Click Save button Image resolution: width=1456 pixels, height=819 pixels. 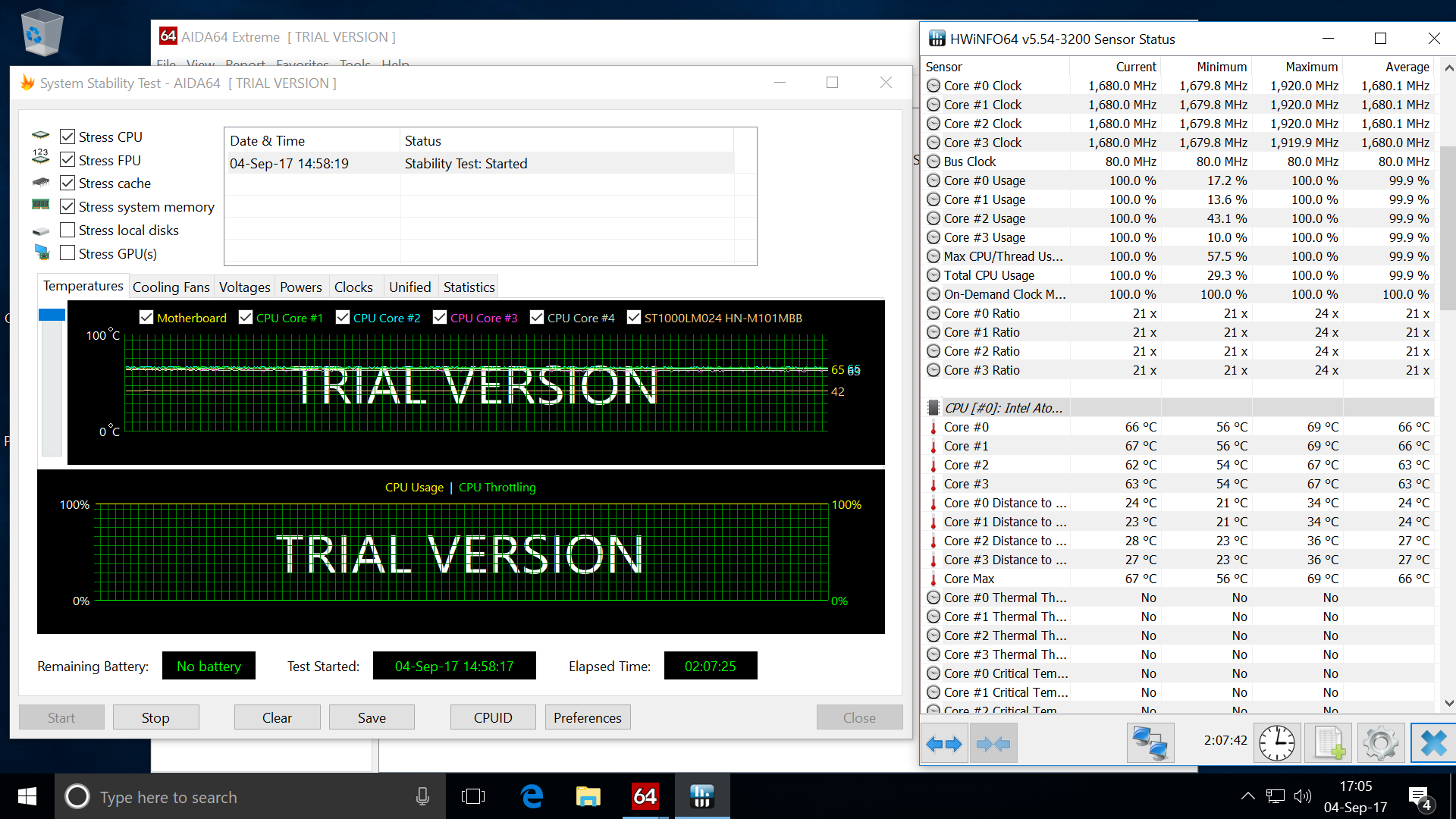372,717
